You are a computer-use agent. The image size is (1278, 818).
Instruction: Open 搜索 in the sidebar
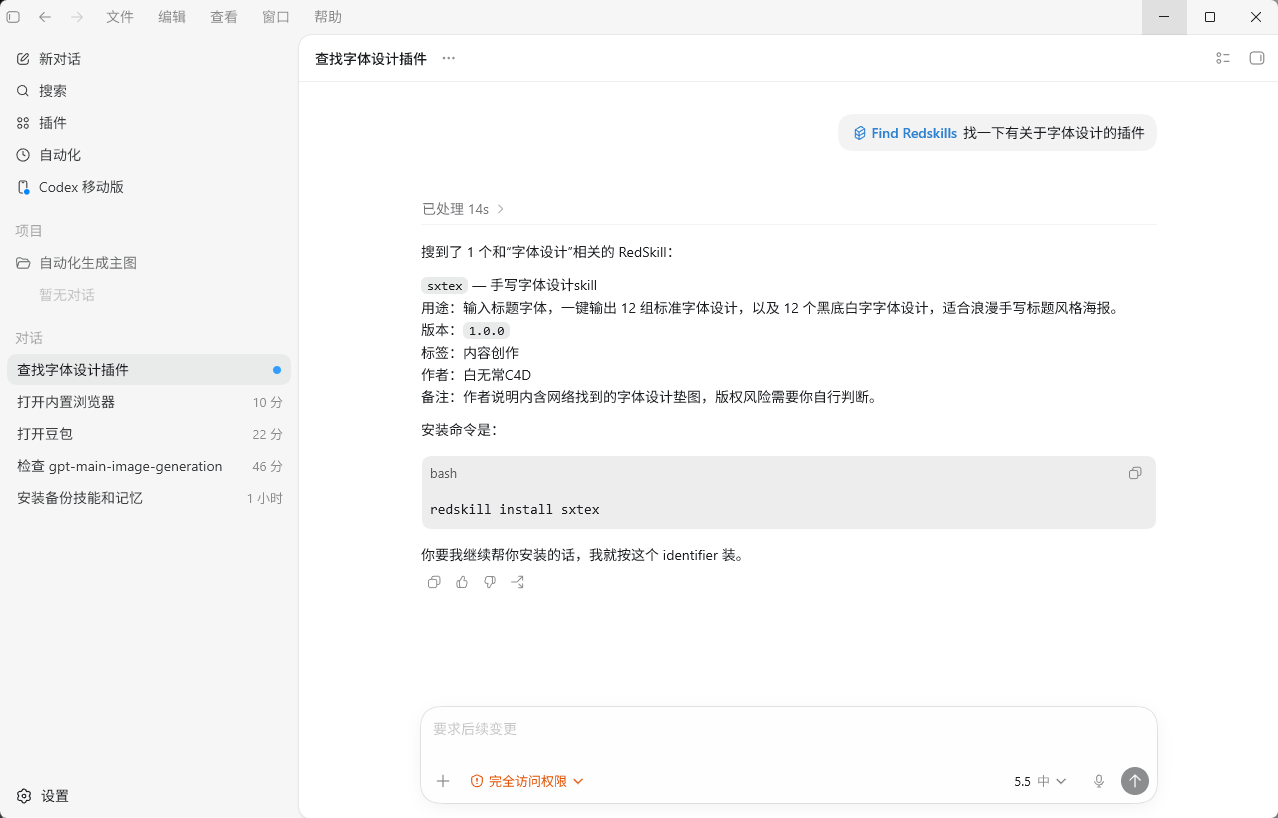[x=149, y=91]
